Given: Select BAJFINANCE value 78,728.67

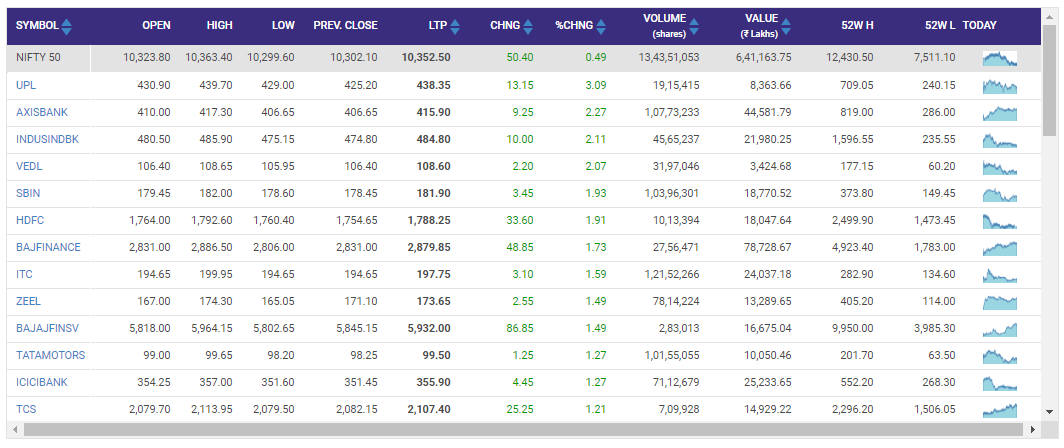Looking at the screenshot, I should click(767, 248).
